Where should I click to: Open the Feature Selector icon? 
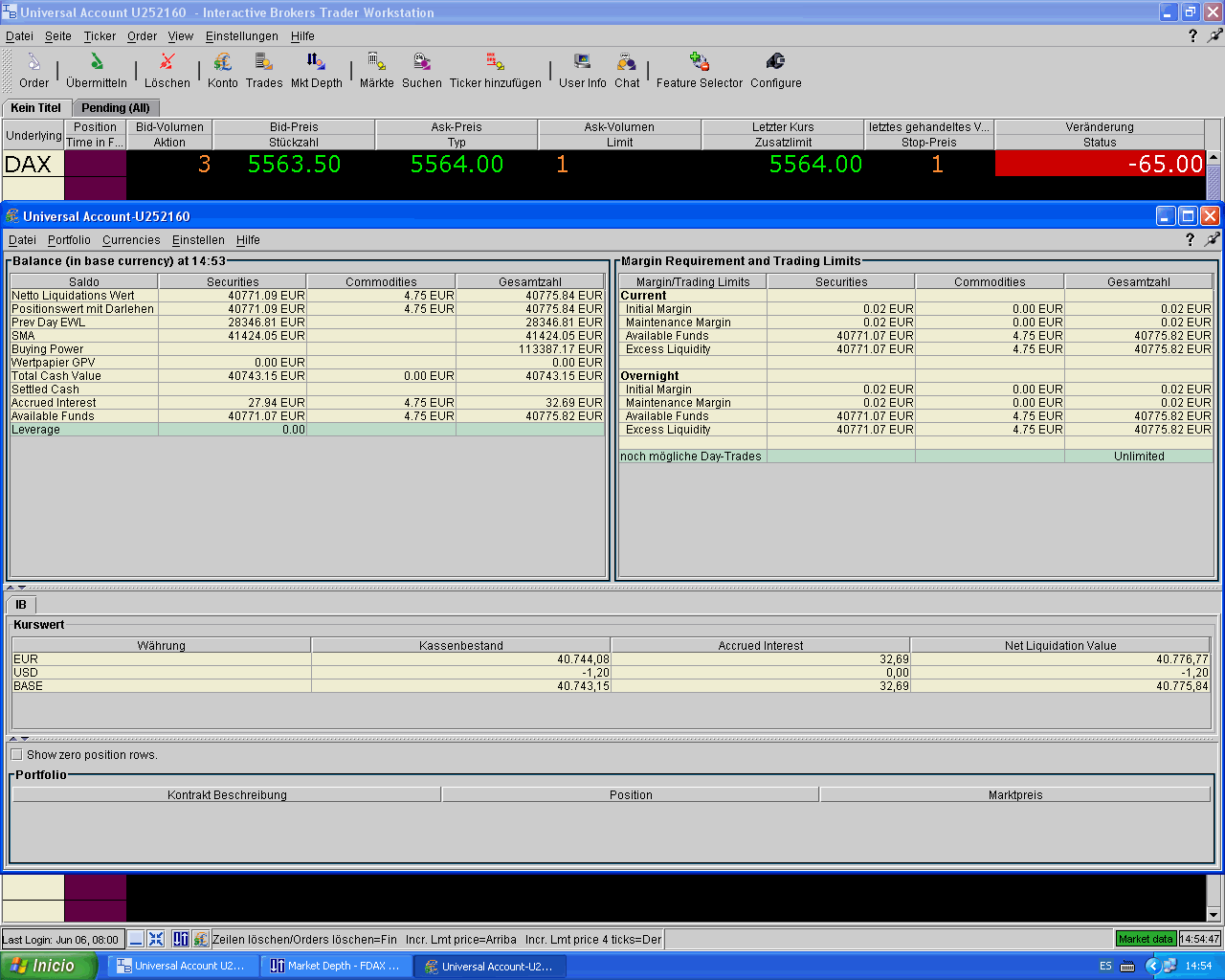[x=700, y=62]
